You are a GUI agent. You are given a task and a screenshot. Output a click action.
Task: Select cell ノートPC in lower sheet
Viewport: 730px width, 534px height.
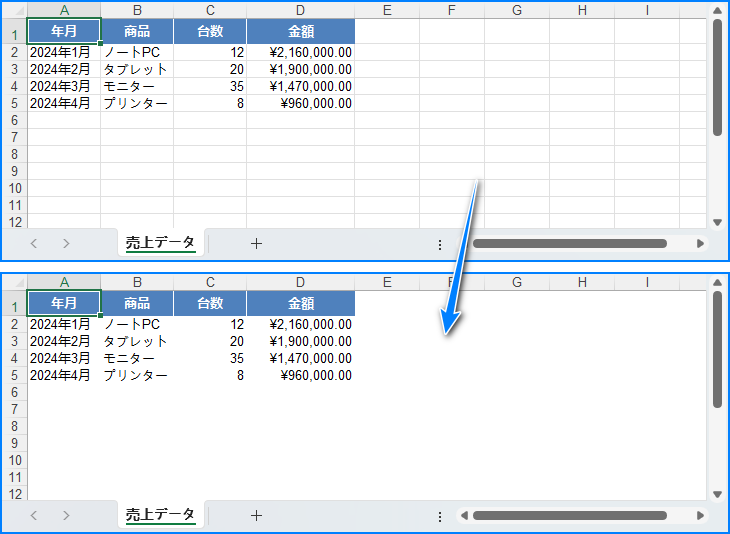pyautogui.click(x=137, y=324)
